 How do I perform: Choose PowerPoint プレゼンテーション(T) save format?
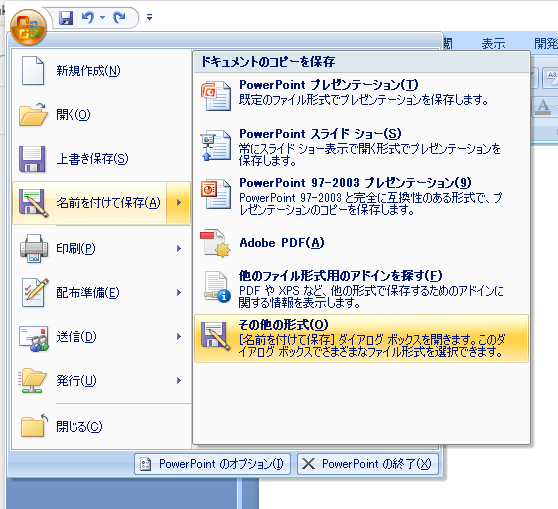[361, 93]
